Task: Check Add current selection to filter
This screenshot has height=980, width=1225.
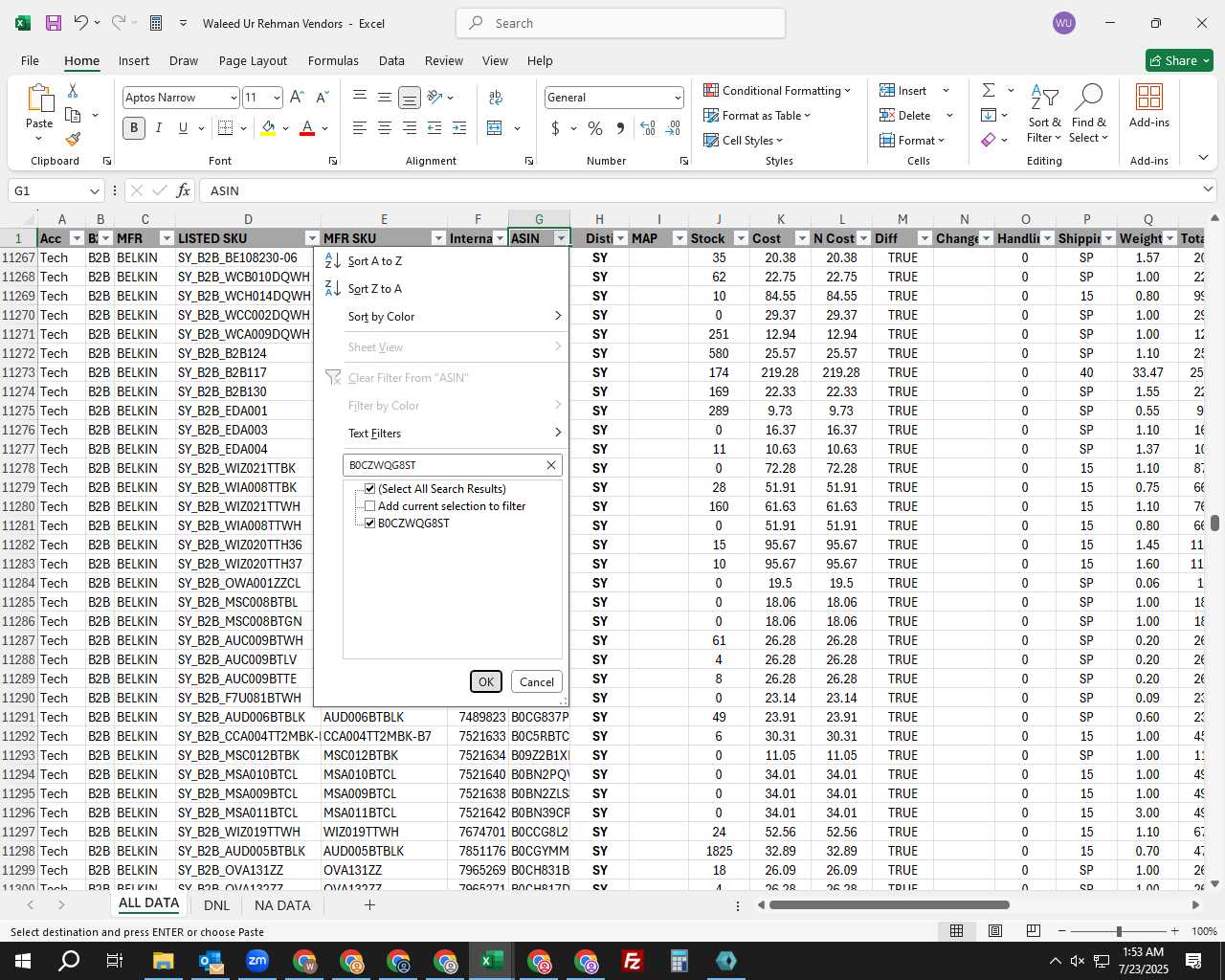Action: pyautogui.click(x=370, y=505)
